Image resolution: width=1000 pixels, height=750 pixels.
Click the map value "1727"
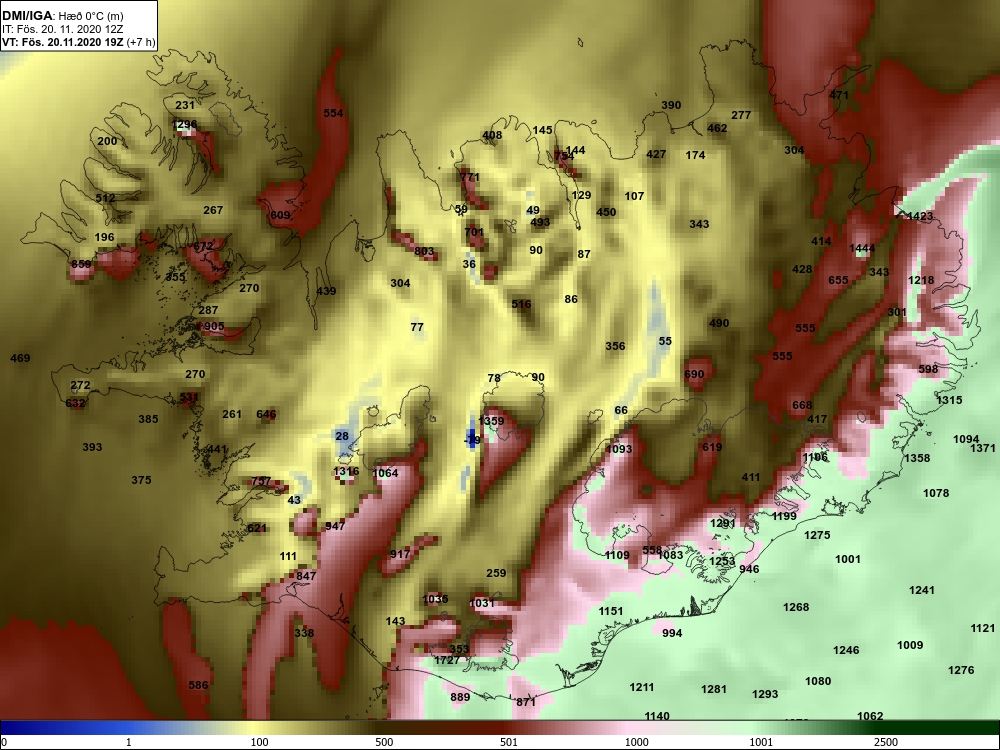[447, 661]
